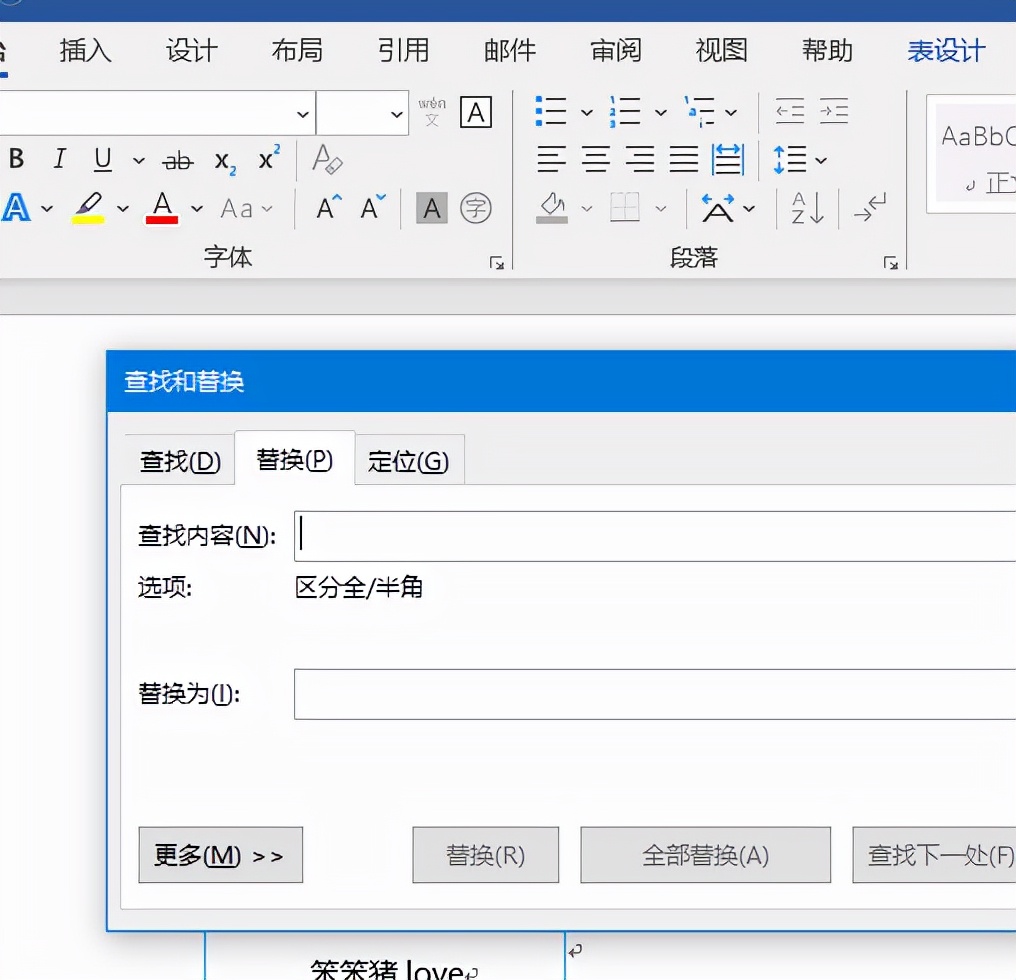The height and width of the screenshot is (980, 1016).
Task: Decrease paragraph indent
Action: tap(790, 111)
